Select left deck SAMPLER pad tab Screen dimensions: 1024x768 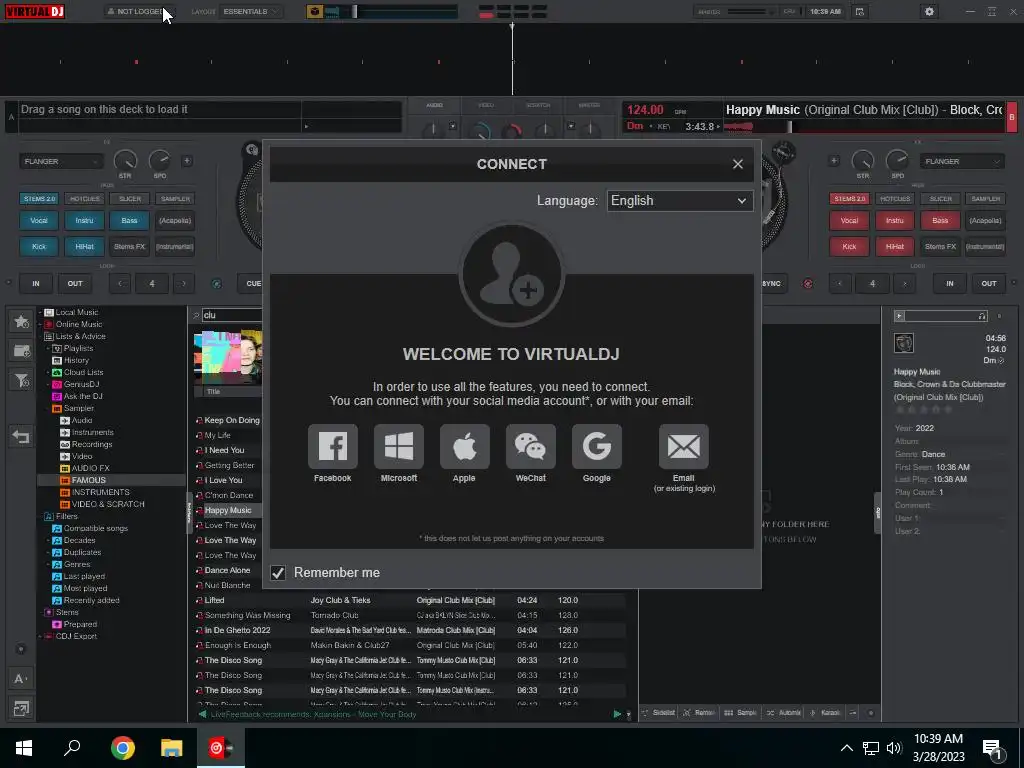tap(175, 199)
